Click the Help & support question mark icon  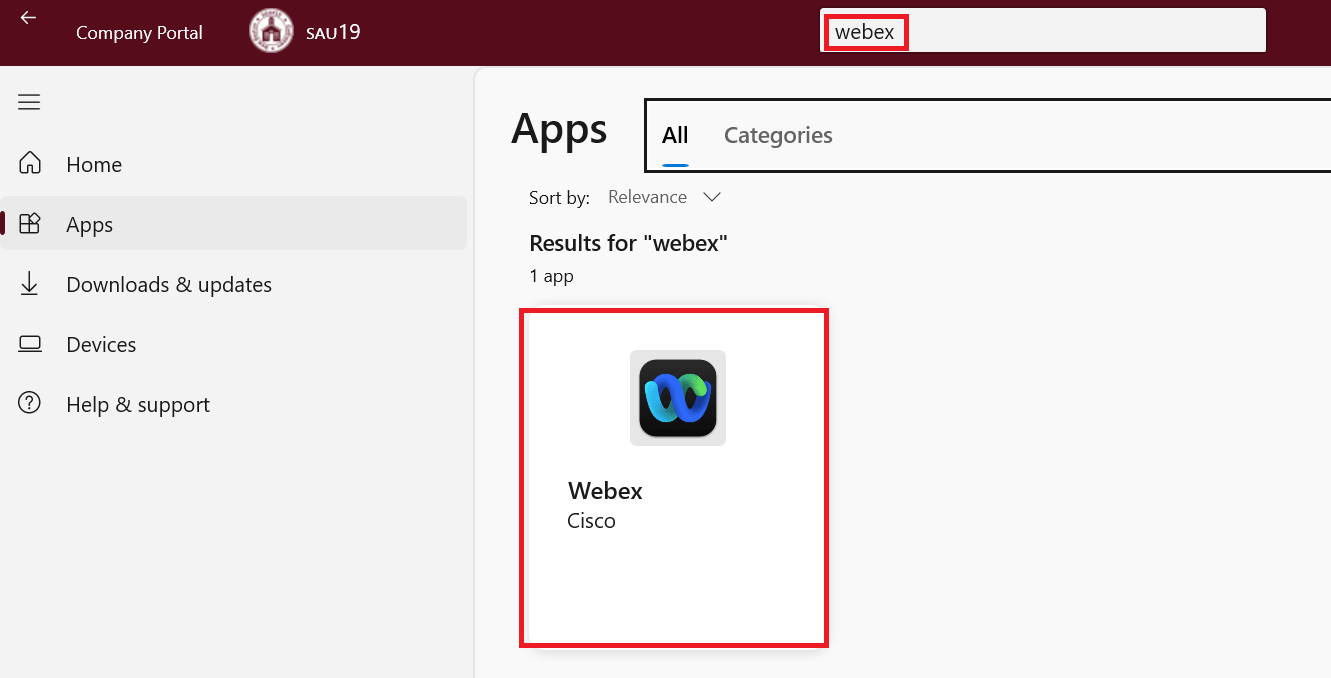pos(30,404)
